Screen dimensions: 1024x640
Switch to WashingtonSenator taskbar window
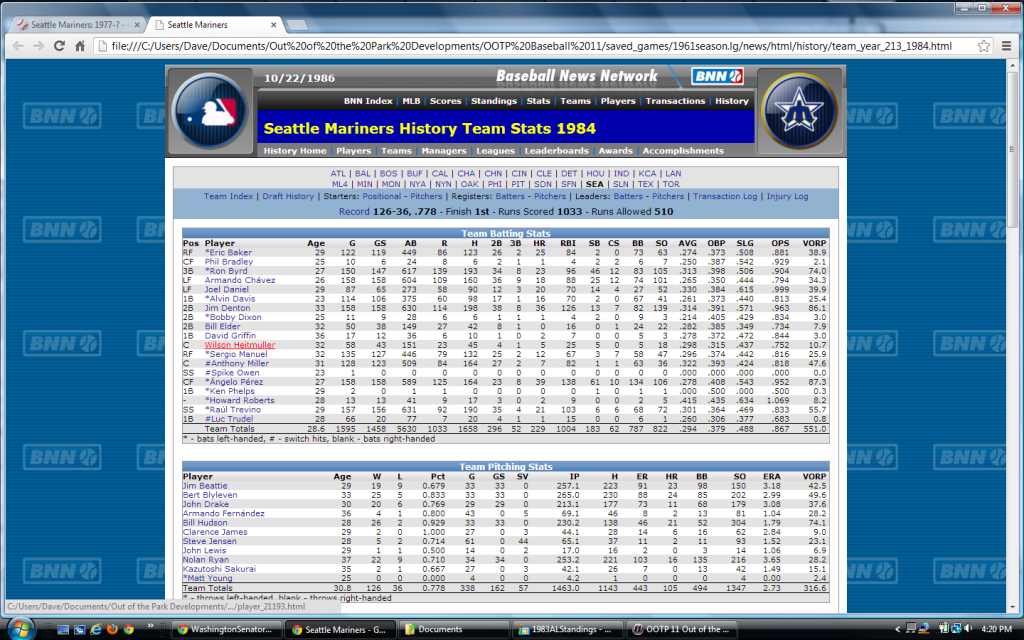tap(227, 630)
